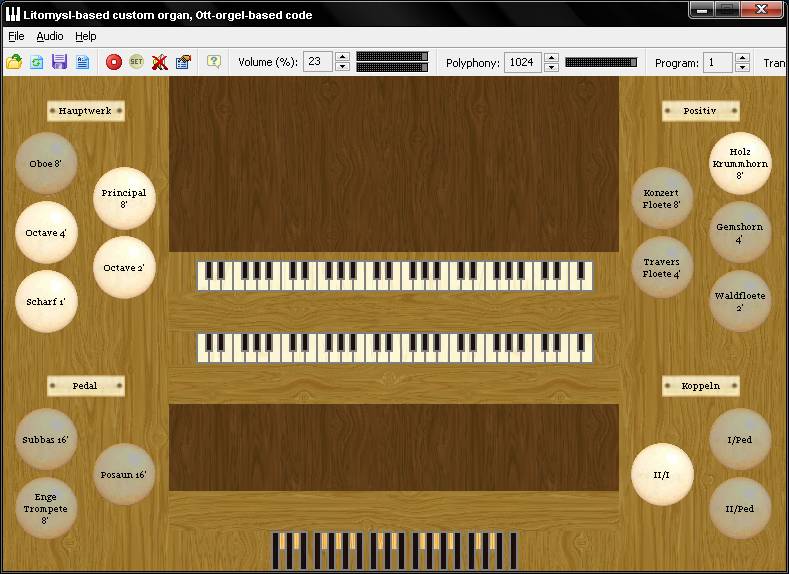Toggle the Oboe 8' stop
Screen dimensions: 789x574
46,163
